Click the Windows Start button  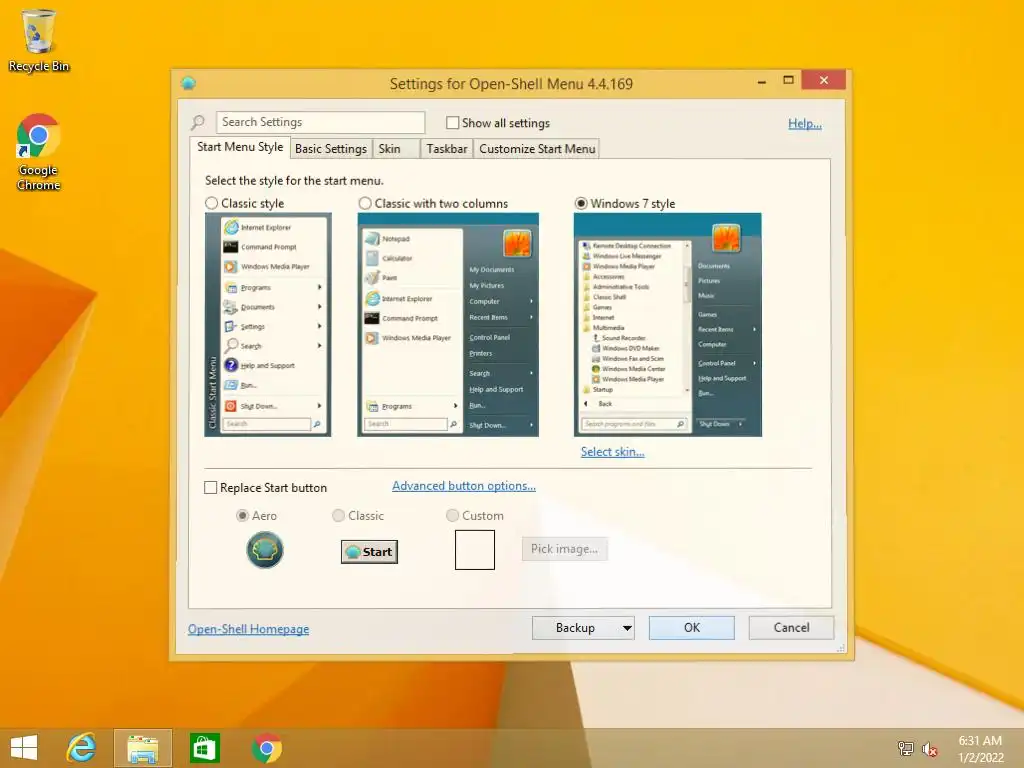pyautogui.click(x=24, y=748)
